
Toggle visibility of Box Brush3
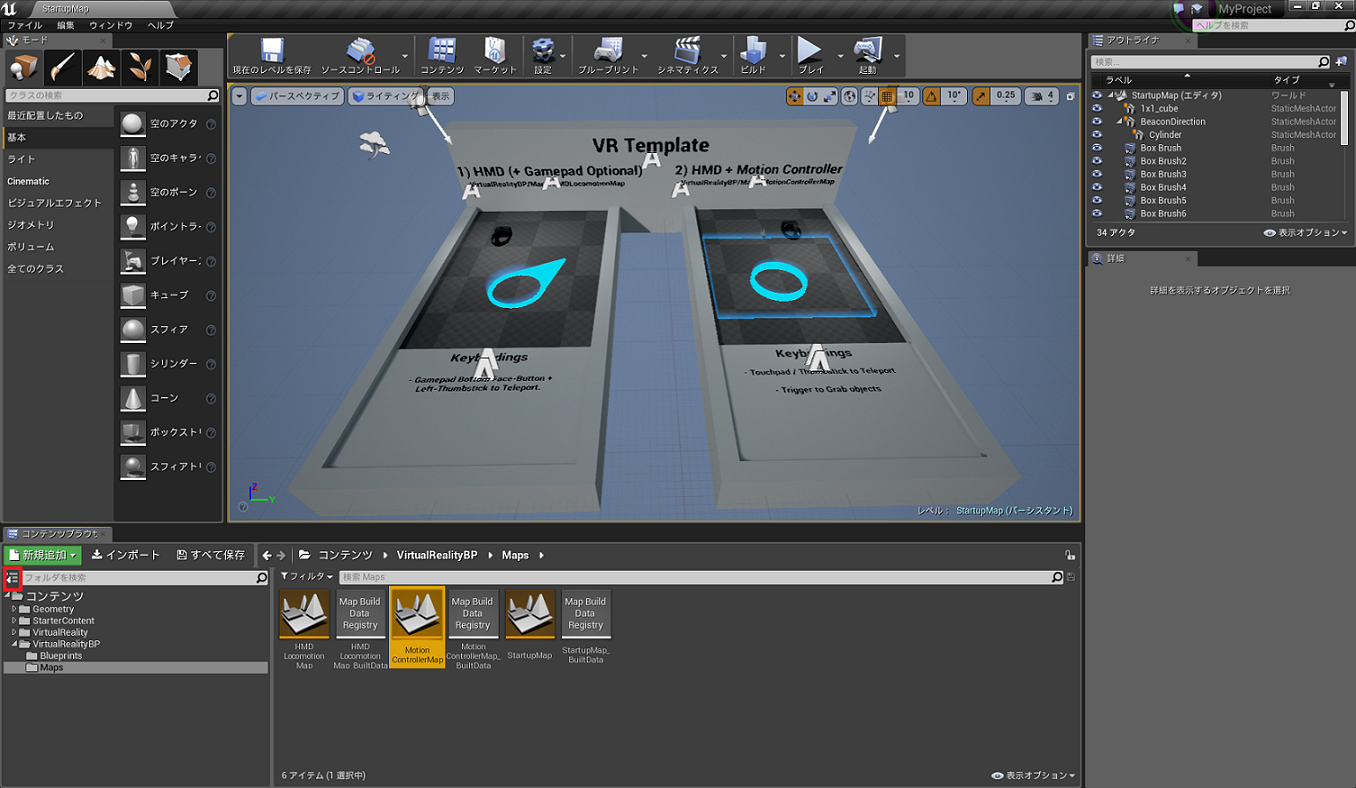(1097, 174)
